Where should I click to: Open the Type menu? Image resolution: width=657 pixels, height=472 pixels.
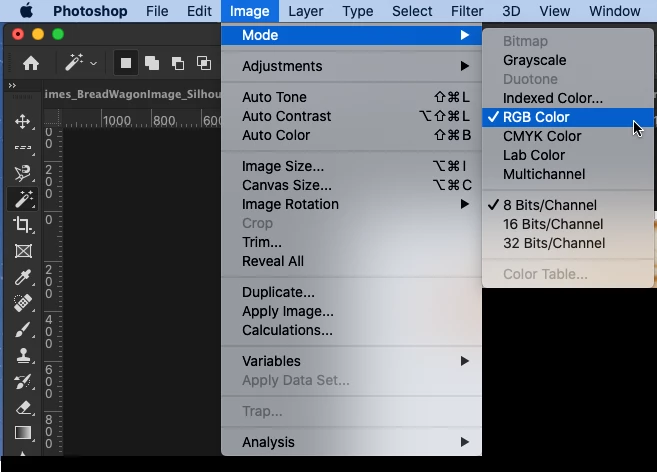point(357,11)
